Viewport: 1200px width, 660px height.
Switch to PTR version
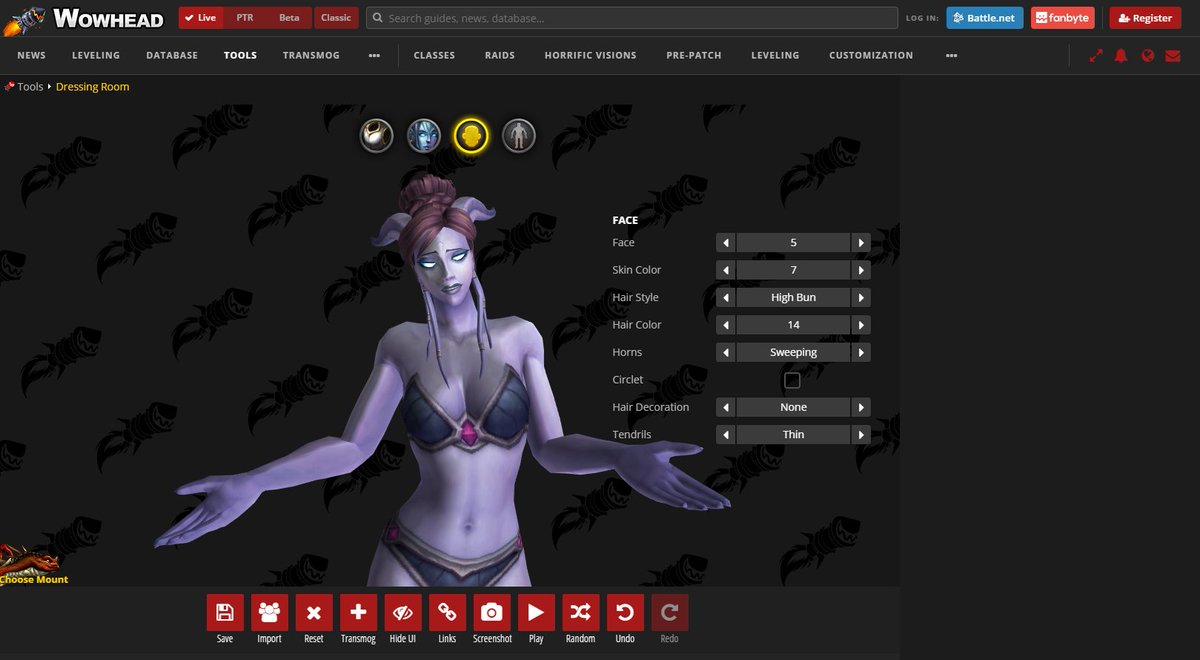point(245,18)
